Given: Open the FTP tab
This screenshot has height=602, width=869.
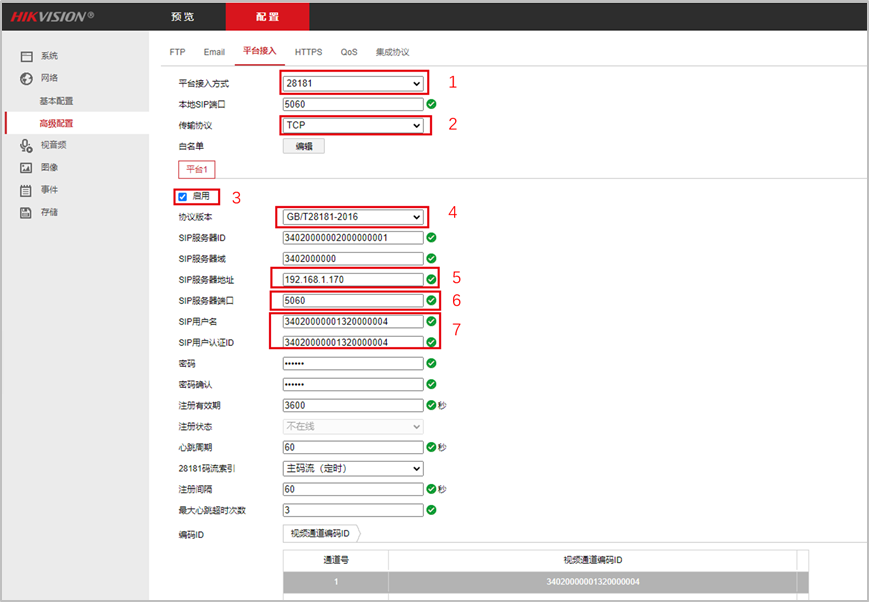Looking at the screenshot, I should tap(177, 52).
